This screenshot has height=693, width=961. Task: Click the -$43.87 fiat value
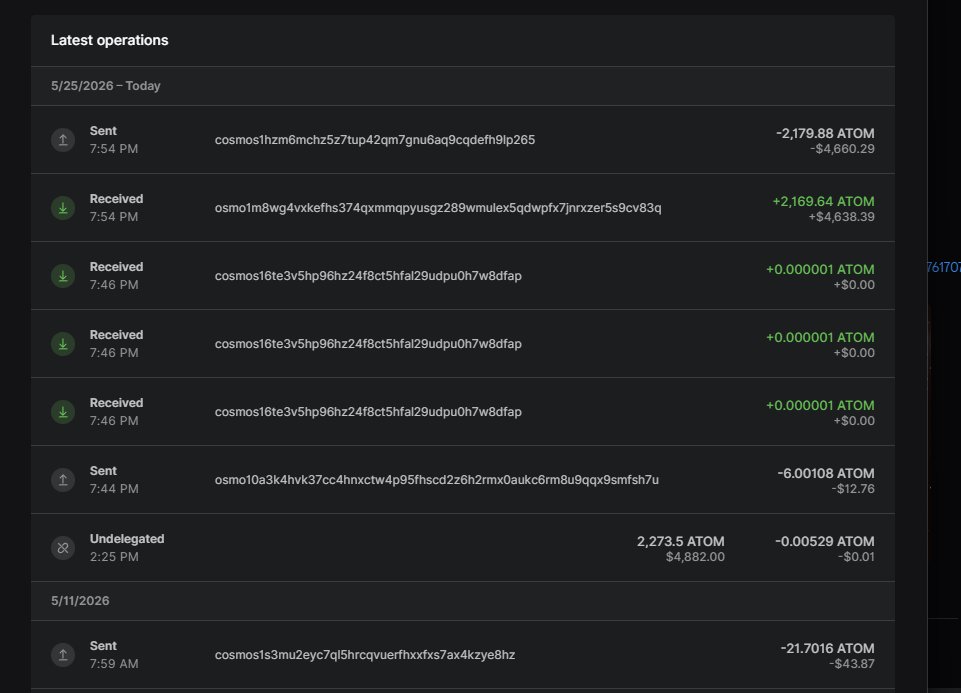click(852, 664)
